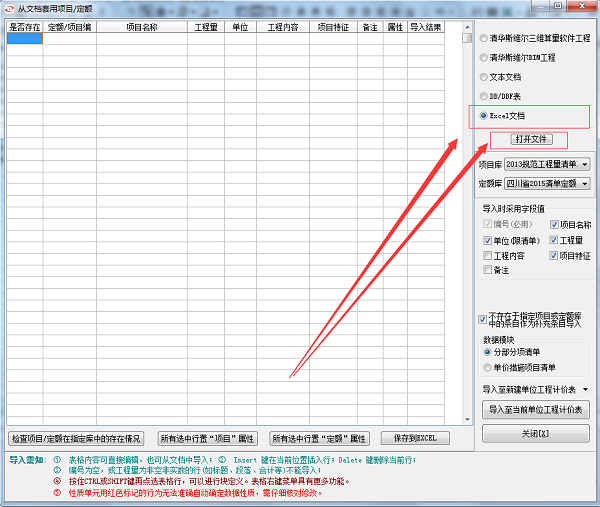Uncheck the 项目名称 field checkbox

(x=554, y=225)
